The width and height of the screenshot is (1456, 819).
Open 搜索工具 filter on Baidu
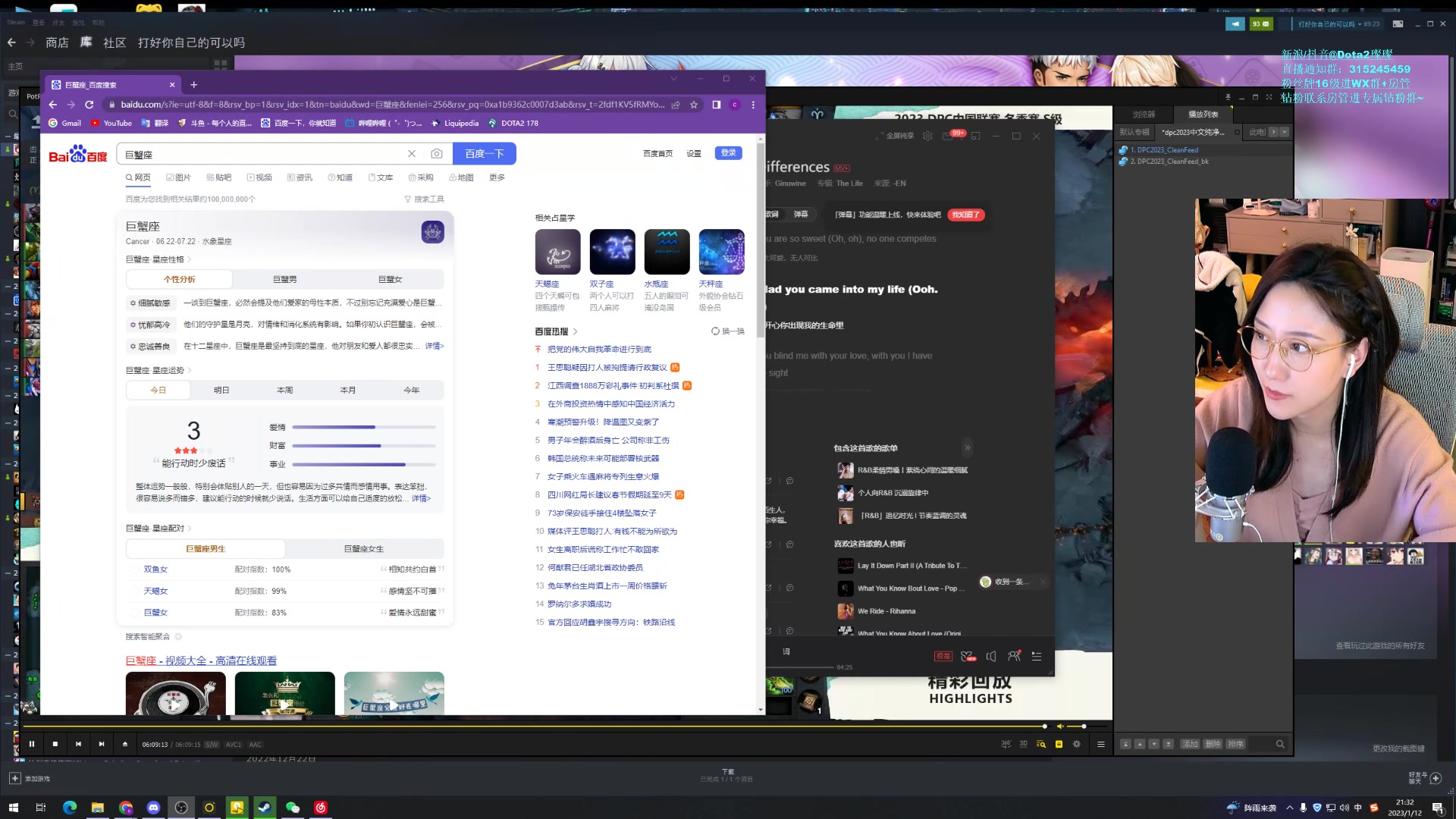[x=424, y=199]
